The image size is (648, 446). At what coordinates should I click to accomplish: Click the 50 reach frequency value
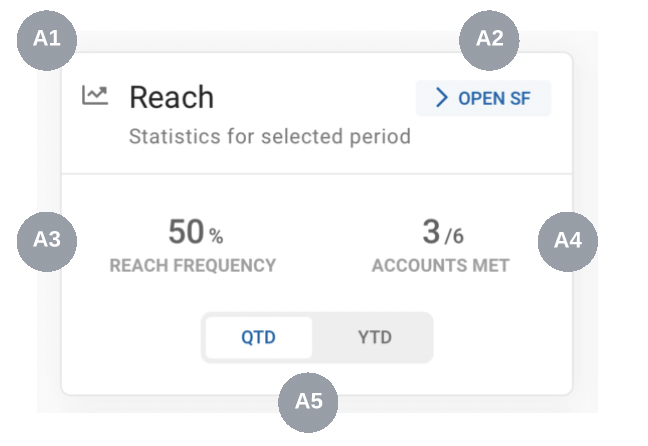[185, 232]
